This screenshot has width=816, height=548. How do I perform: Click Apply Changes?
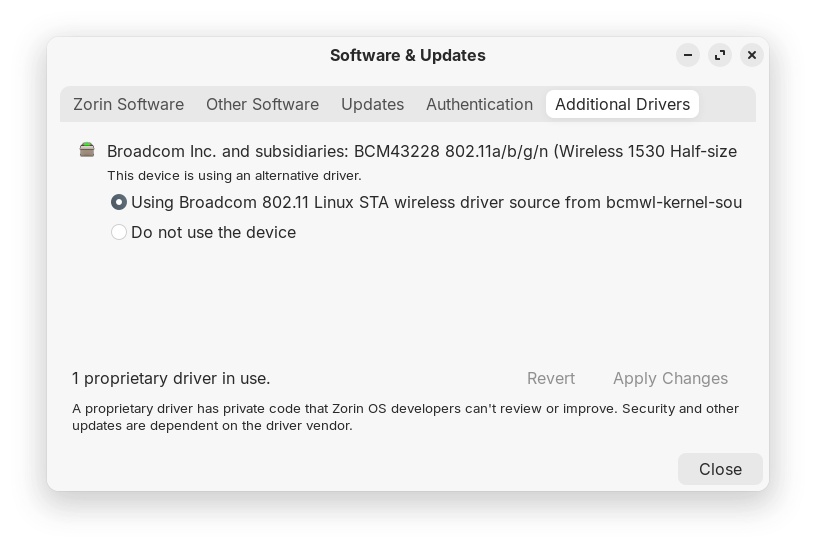click(x=670, y=378)
